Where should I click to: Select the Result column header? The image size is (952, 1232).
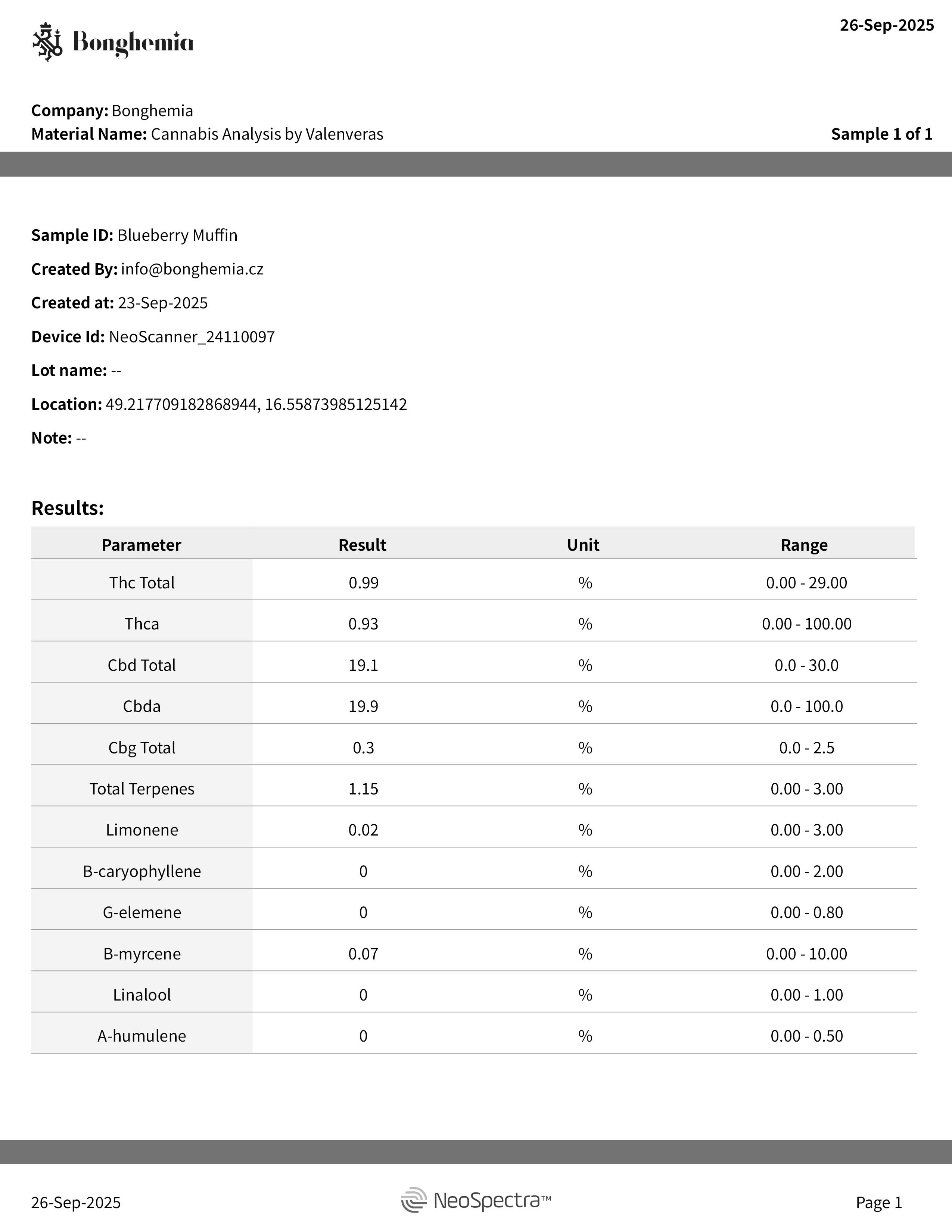(x=363, y=545)
